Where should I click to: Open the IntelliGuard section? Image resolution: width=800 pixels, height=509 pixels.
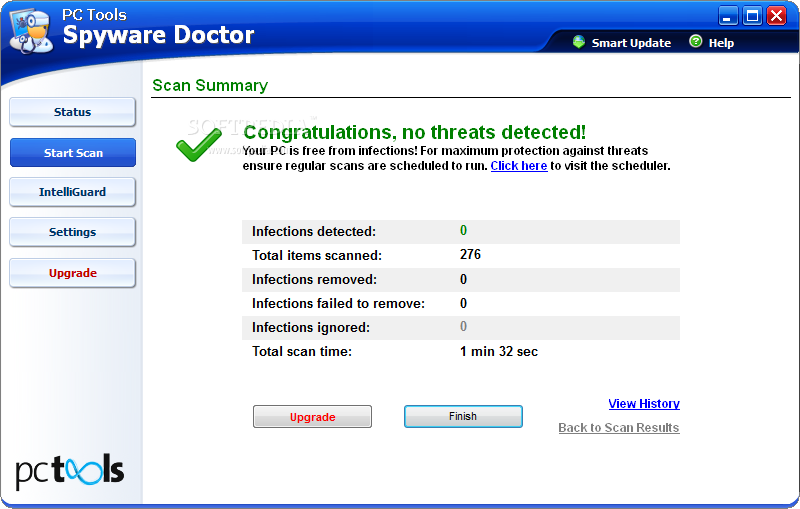tap(72, 192)
